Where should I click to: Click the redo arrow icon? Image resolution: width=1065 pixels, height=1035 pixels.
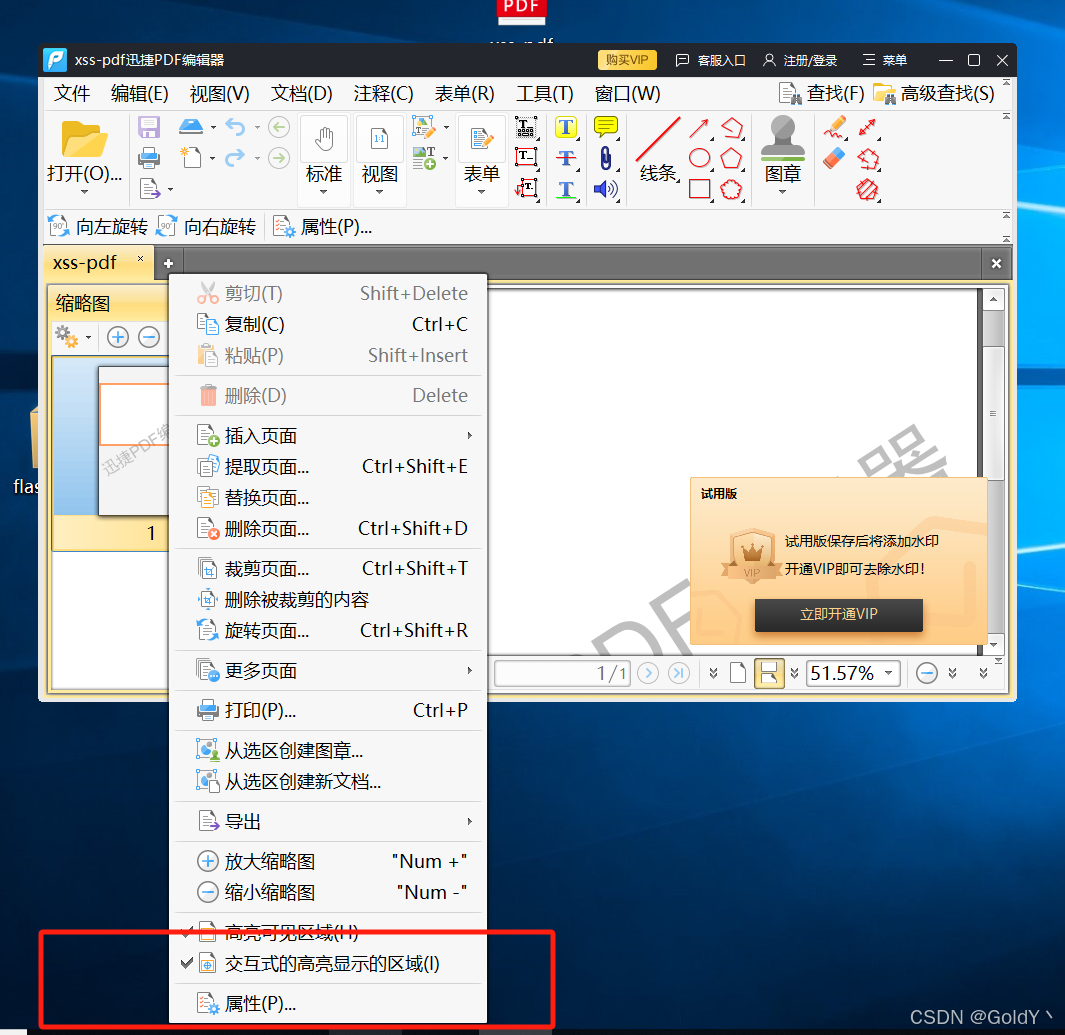coord(235,158)
